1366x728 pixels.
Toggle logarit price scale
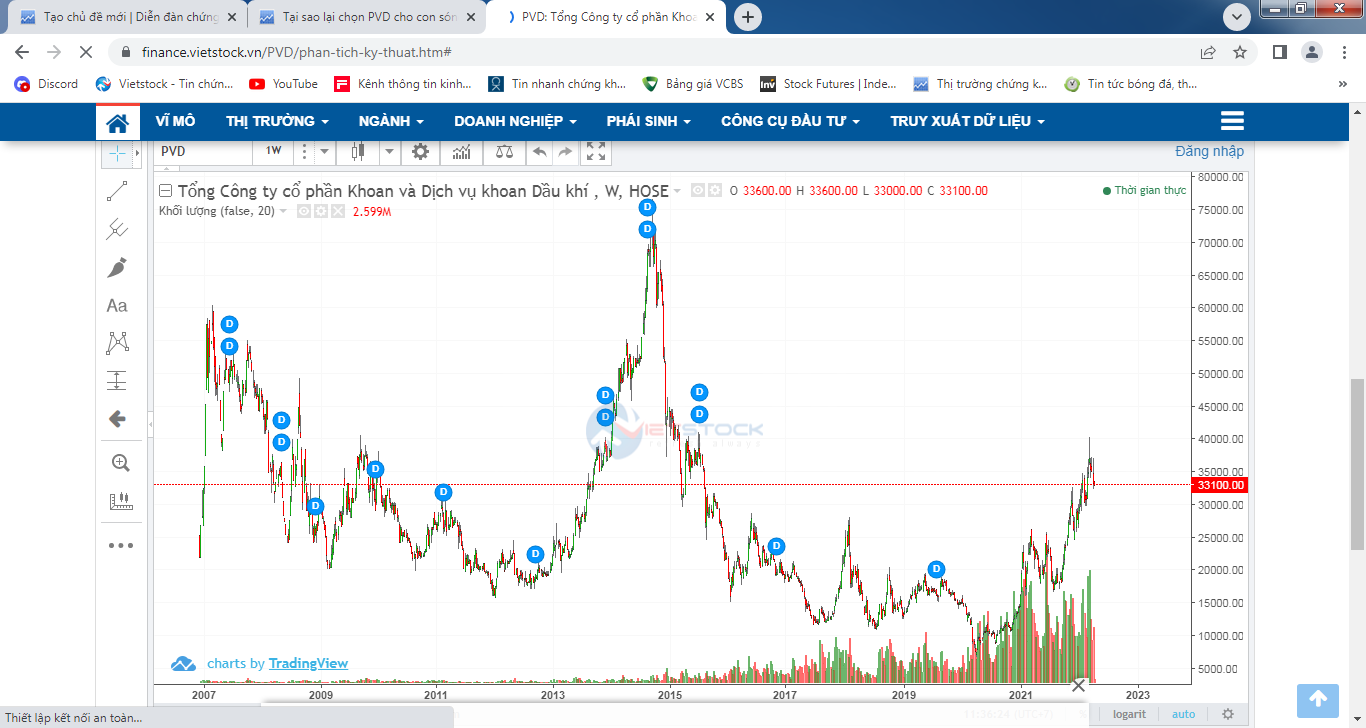pos(1130,714)
